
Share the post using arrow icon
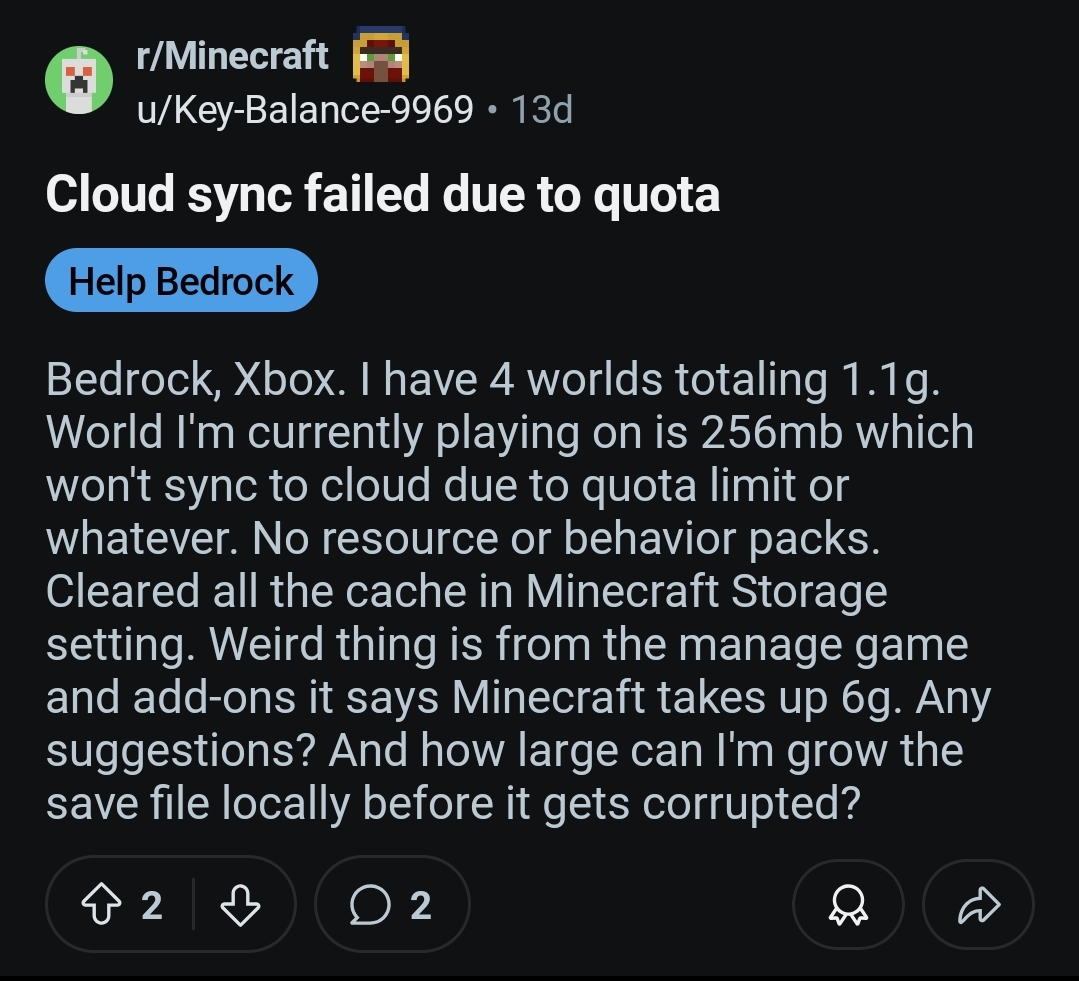tap(977, 906)
